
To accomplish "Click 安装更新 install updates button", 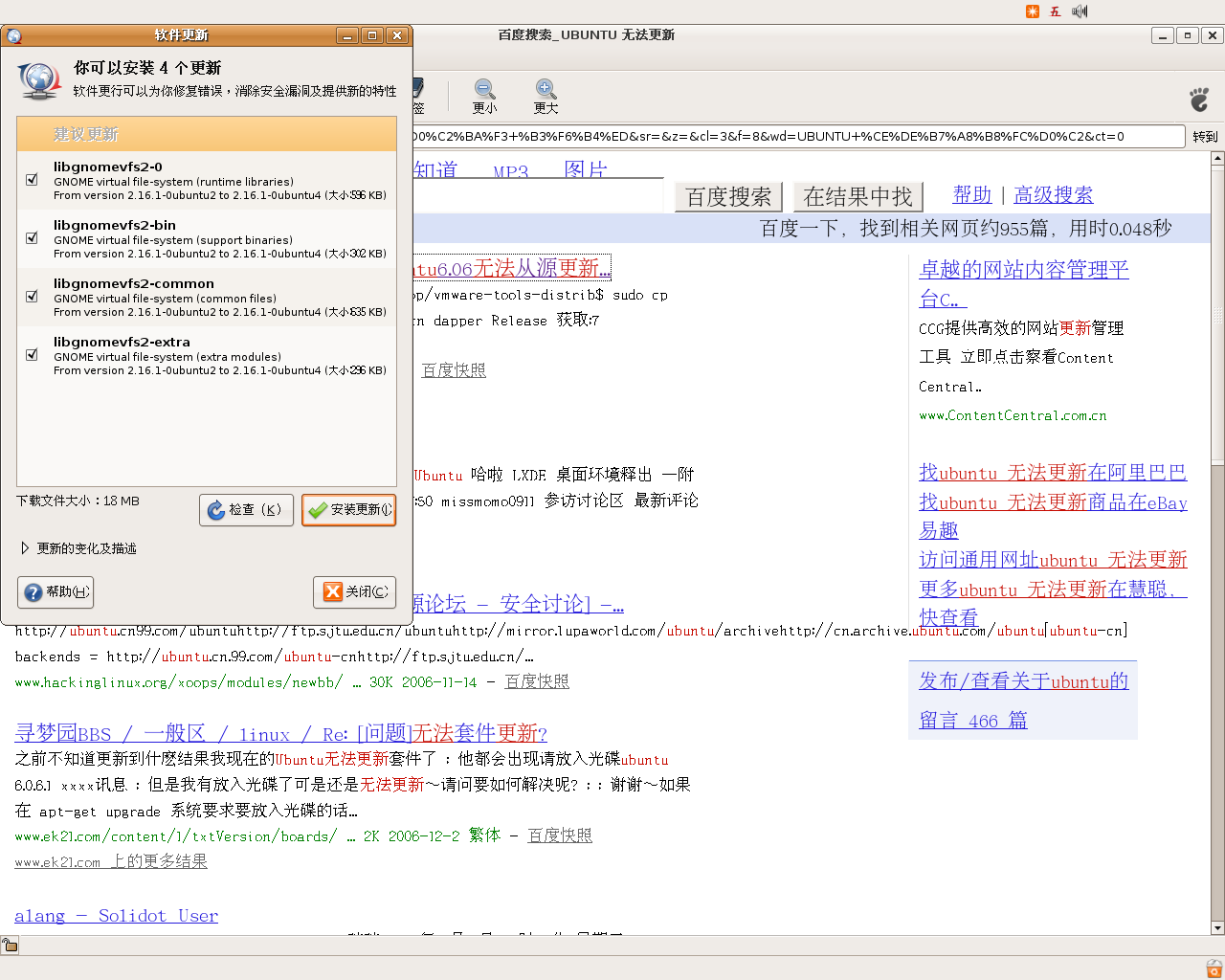I will pos(349,510).
